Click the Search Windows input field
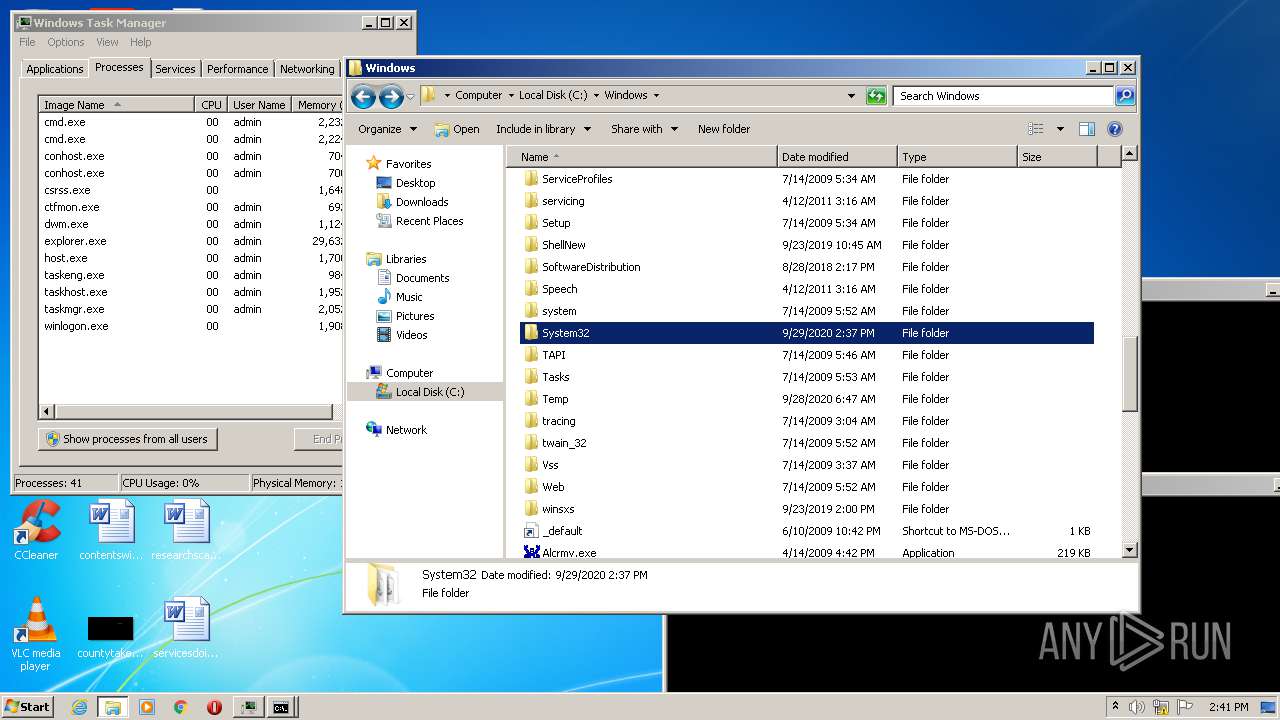 [x=1003, y=96]
